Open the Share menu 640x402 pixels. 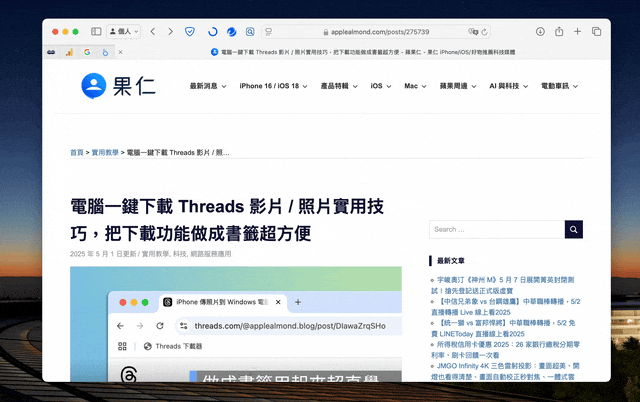click(x=559, y=31)
